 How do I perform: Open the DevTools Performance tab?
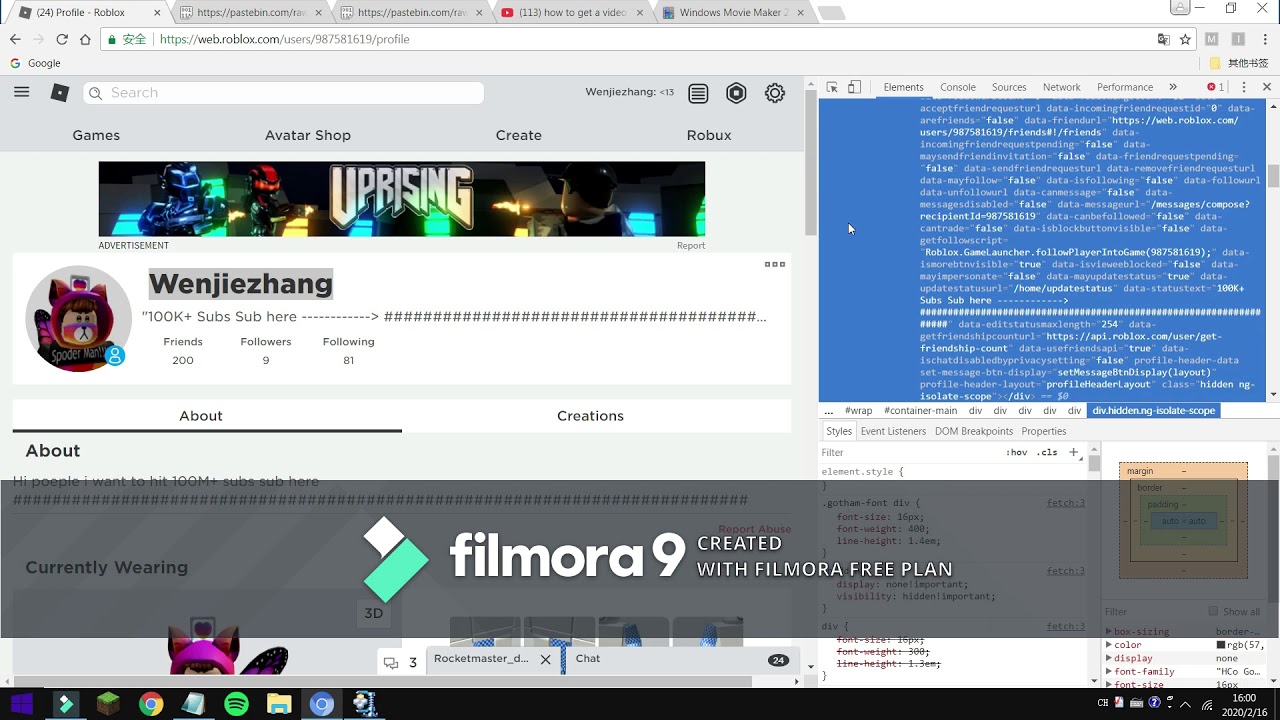[1125, 87]
